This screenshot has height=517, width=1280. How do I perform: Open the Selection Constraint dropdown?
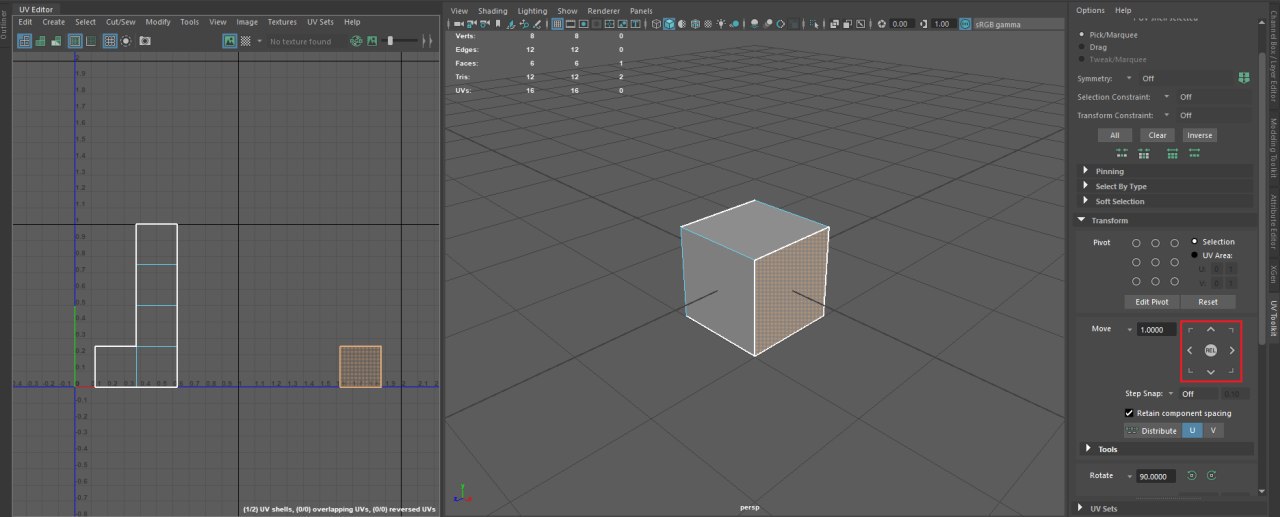[1166, 97]
